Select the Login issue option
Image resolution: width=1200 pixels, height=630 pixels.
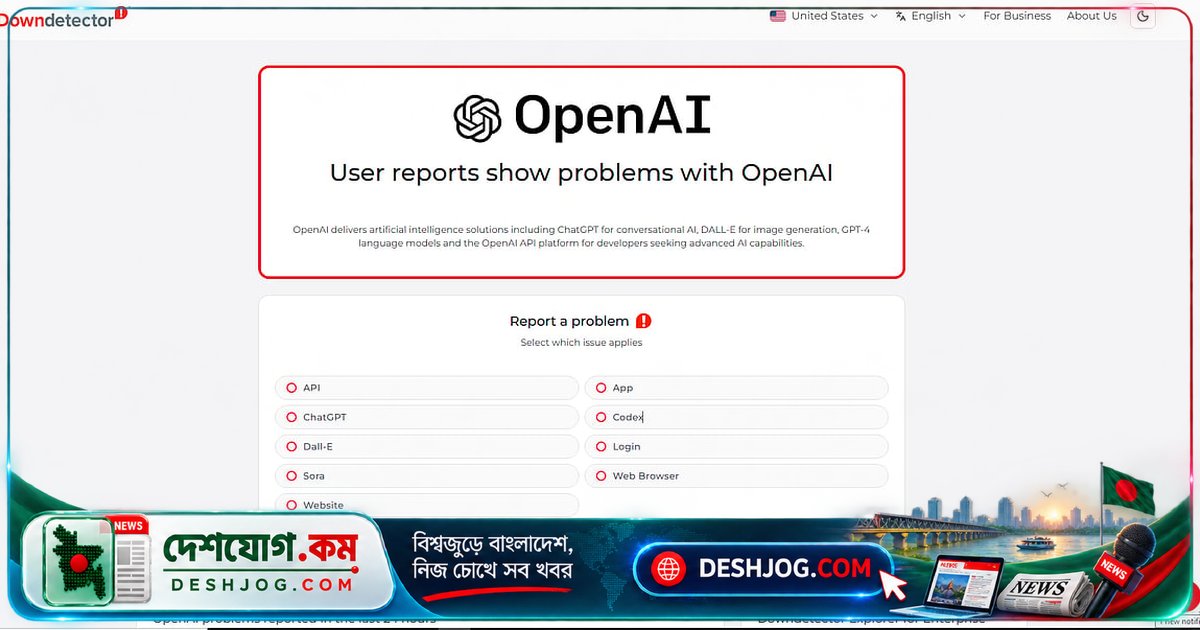(x=736, y=447)
